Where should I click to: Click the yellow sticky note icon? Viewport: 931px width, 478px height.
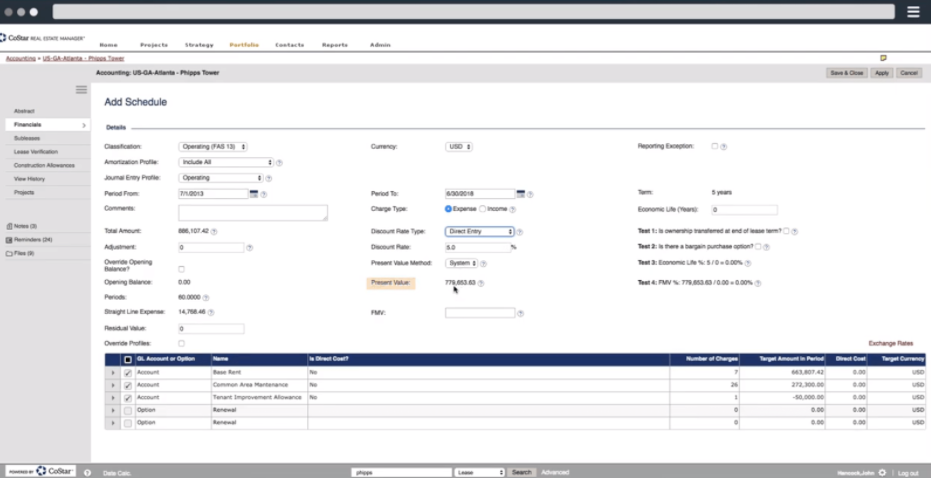tap(883, 58)
